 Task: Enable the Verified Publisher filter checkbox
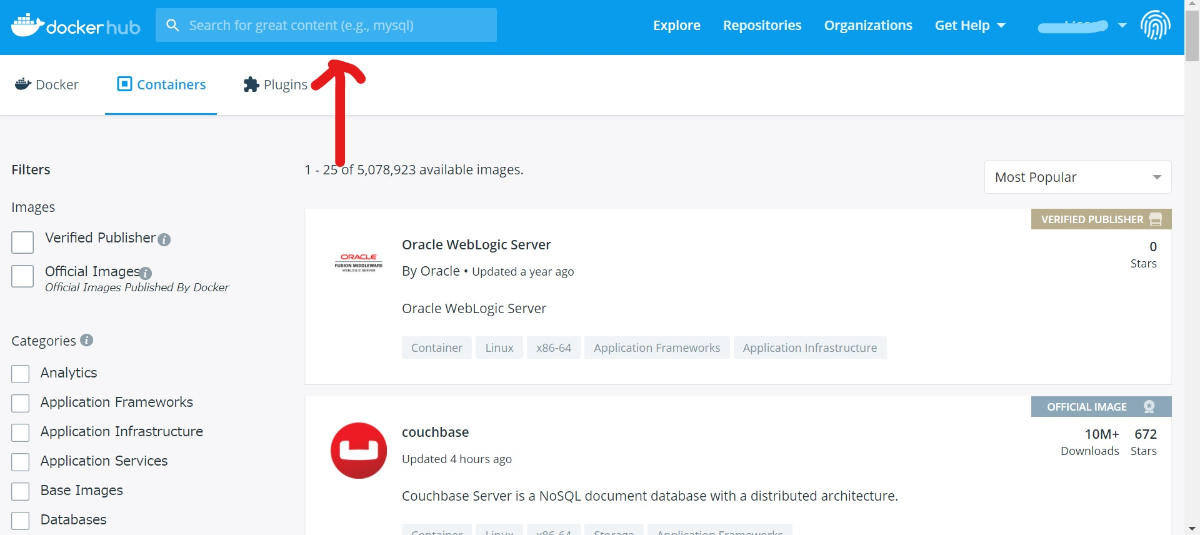[22, 242]
